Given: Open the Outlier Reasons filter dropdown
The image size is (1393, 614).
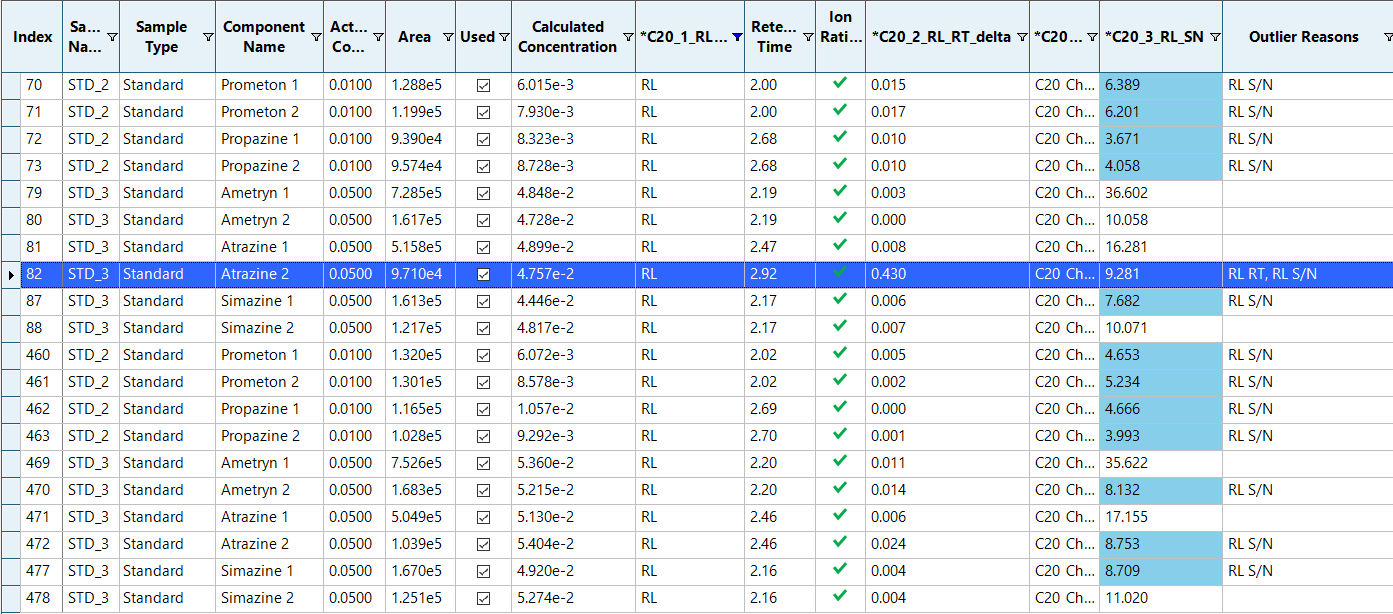Looking at the screenshot, I should point(1387,37).
